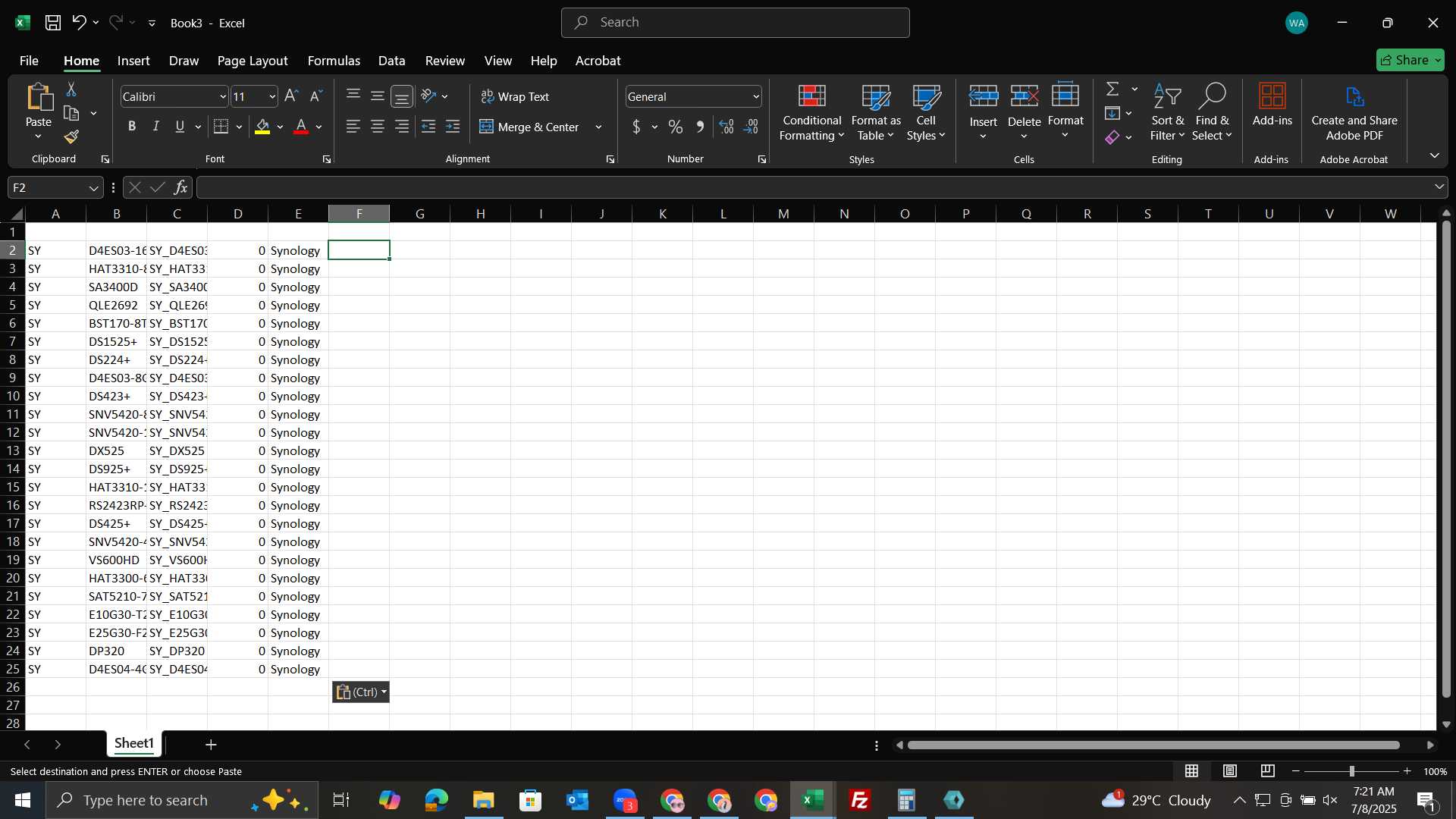Expand the Paste Options (Ctrl) menu
Viewport: 1456px width, 819px height.
coord(361,692)
